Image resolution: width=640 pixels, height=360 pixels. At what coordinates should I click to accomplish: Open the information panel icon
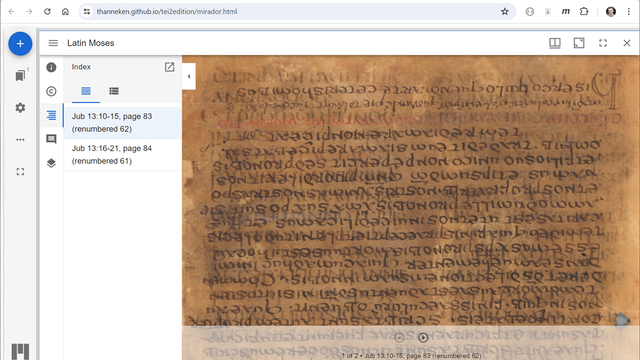51,67
